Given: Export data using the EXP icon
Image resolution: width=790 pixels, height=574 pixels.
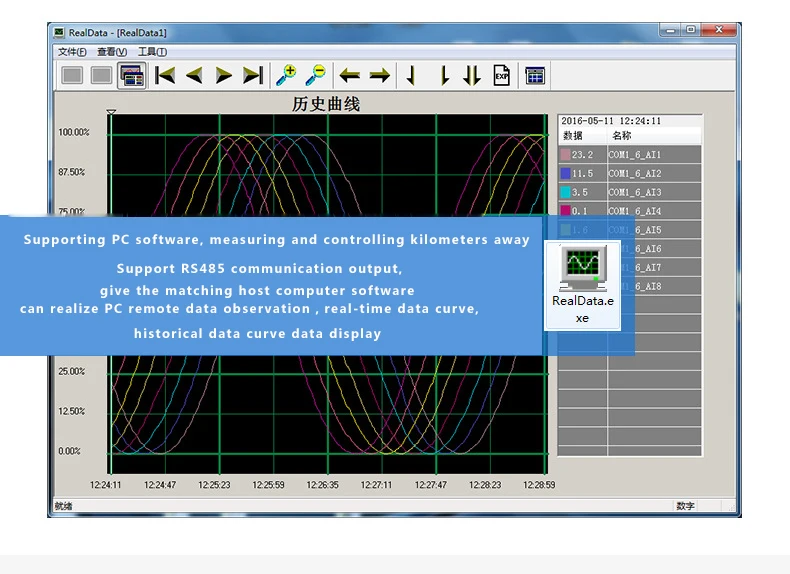Looking at the screenshot, I should click(501, 76).
